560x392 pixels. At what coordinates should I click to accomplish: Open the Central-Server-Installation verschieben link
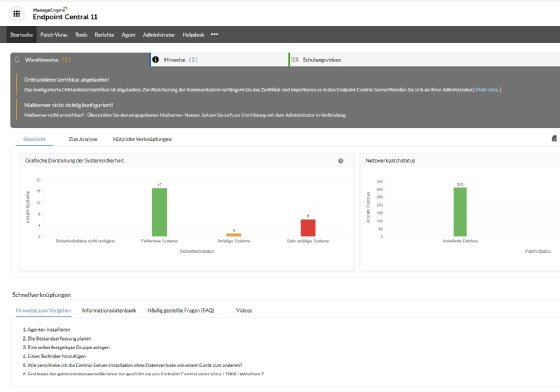tap(135, 365)
